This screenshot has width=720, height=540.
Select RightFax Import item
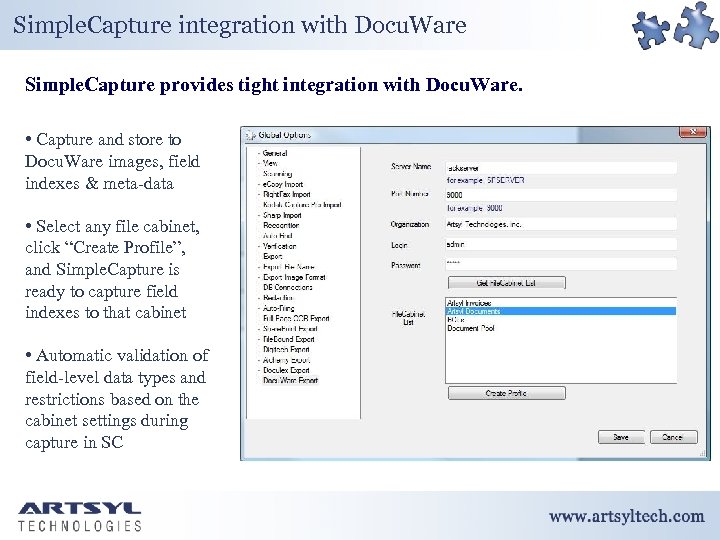(x=287, y=194)
